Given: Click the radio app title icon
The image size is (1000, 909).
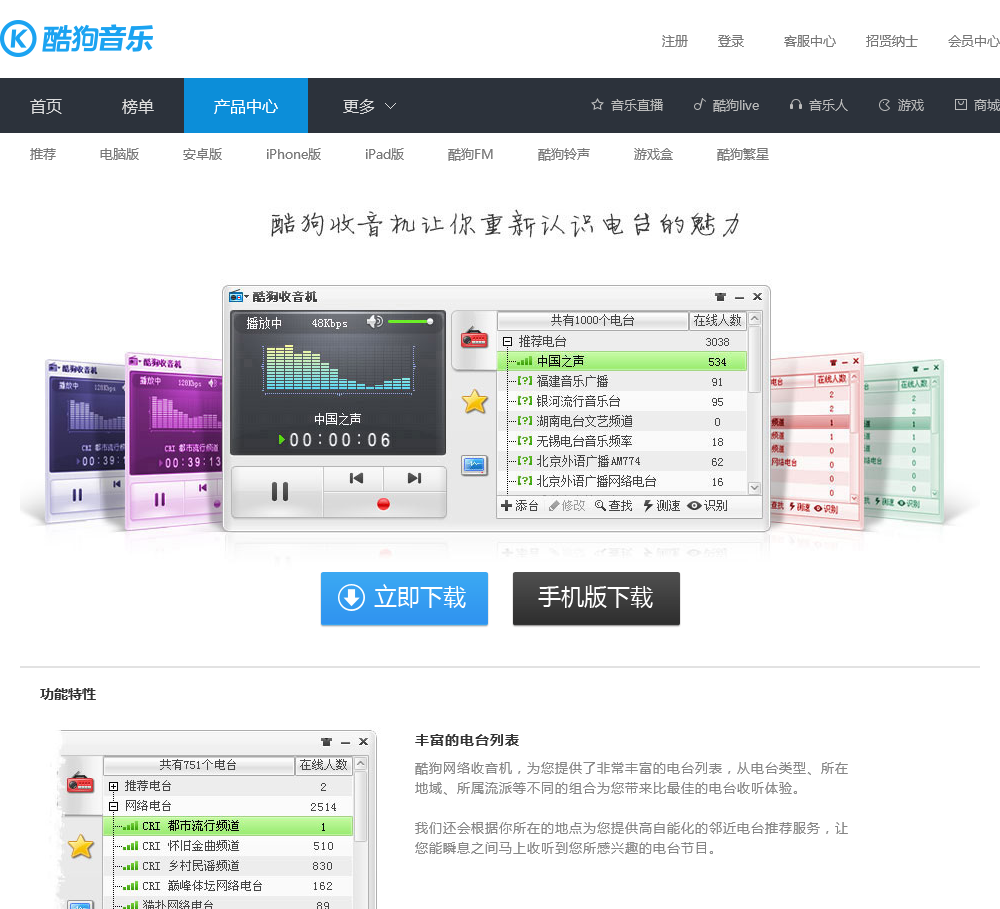Looking at the screenshot, I should point(236,297).
